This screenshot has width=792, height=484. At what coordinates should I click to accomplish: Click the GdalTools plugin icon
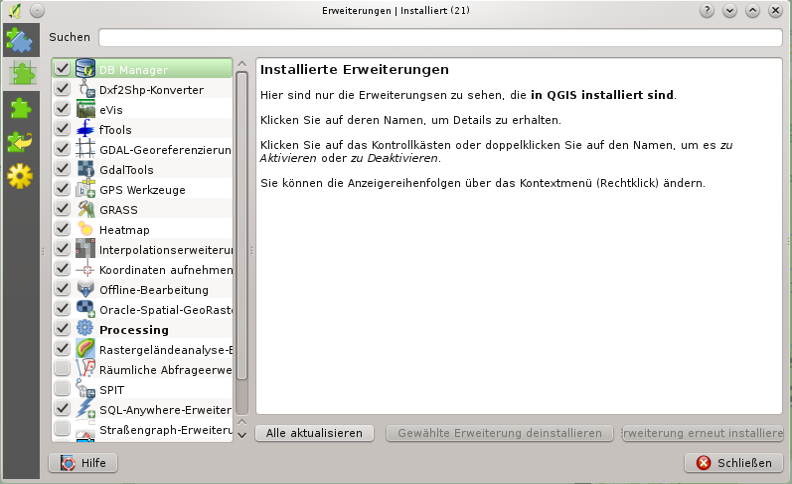(85, 169)
